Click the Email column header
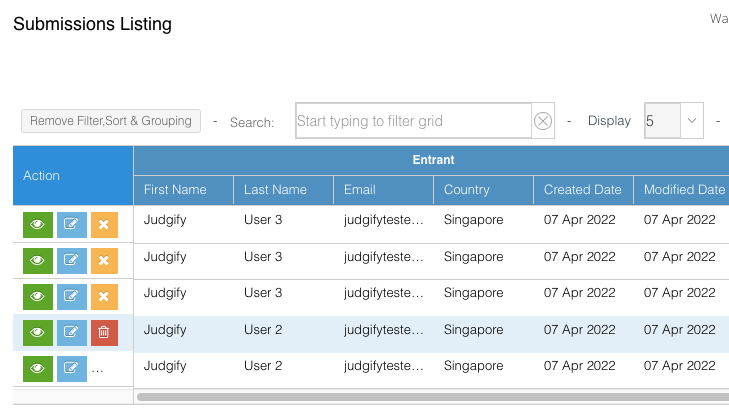729x411 pixels. coord(360,190)
